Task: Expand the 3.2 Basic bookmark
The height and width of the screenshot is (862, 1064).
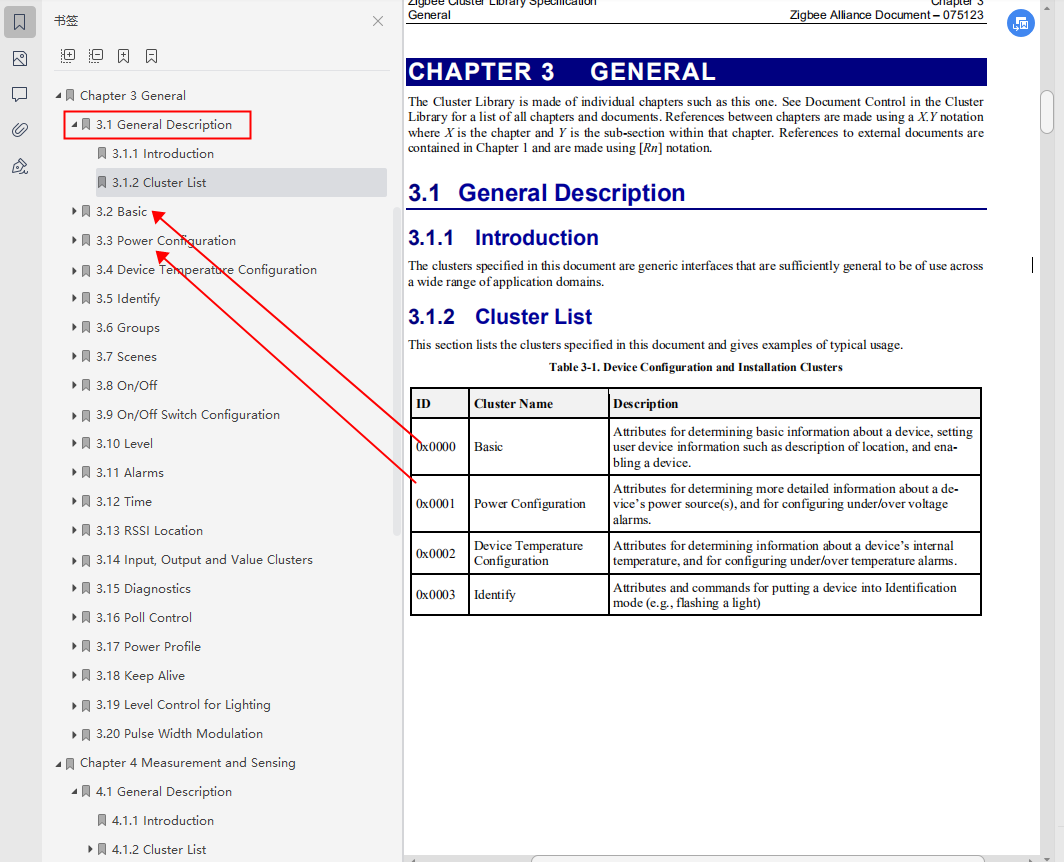Action: [x=72, y=211]
